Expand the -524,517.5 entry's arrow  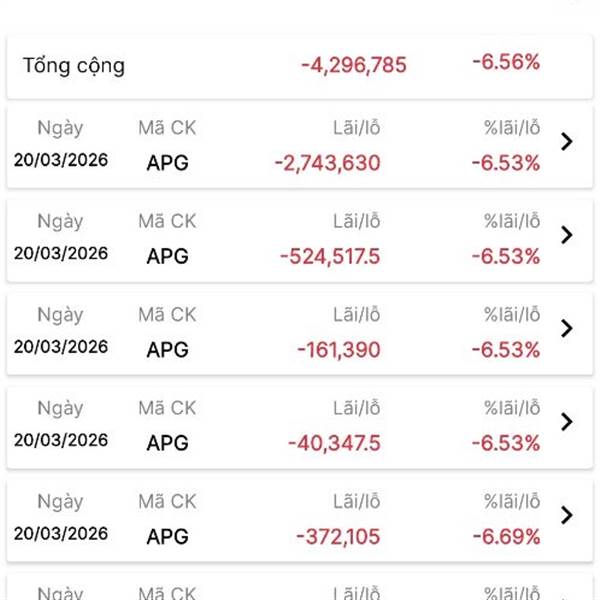tap(567, 235)
